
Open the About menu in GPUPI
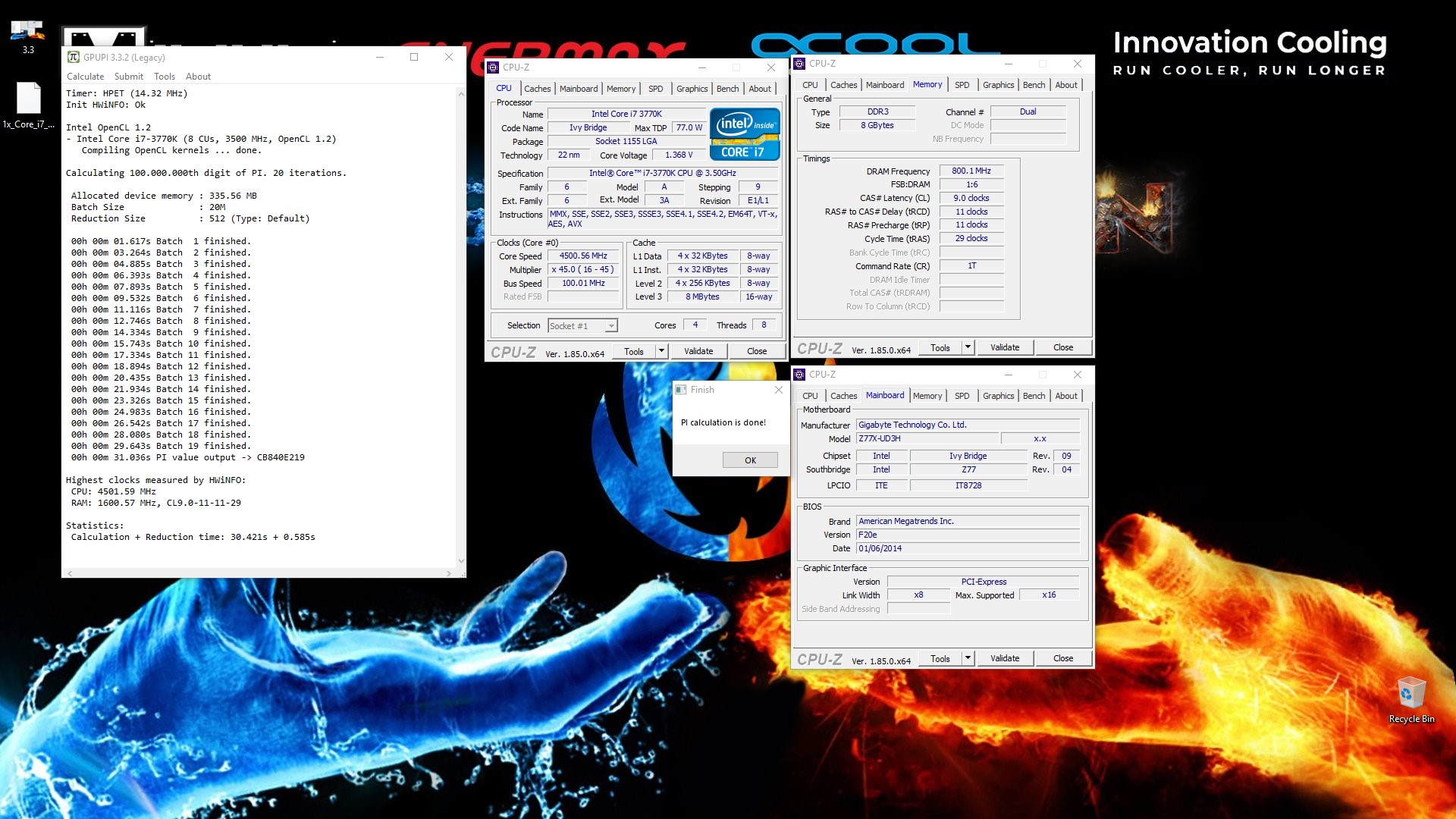pyautogui.click(x=199, y=77)
